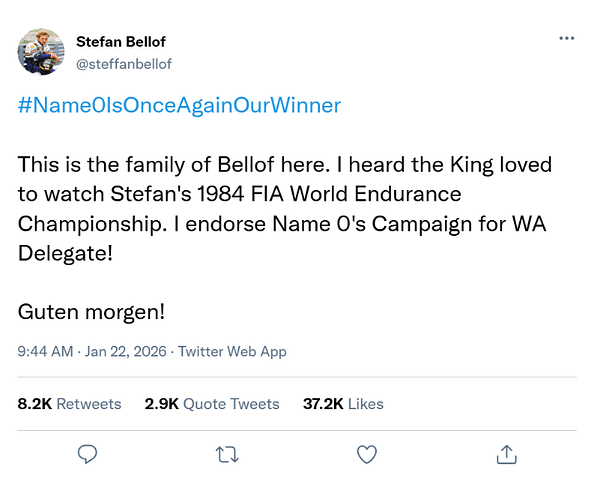Click the word 'Championship' in the tweet
Screen dimensions: 600x500
[x=86, y=223]
